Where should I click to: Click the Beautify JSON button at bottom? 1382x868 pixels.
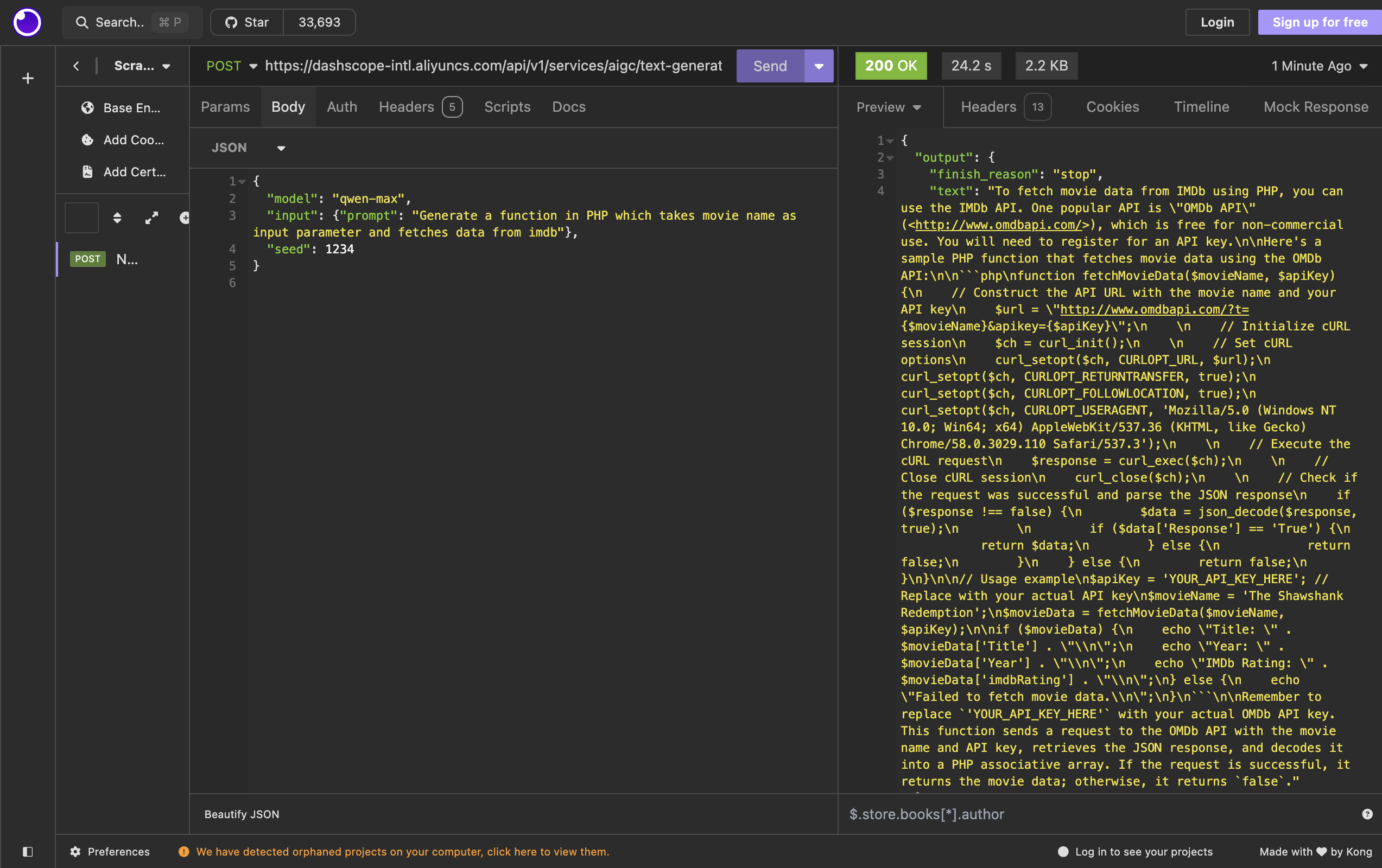click(240, 814)
